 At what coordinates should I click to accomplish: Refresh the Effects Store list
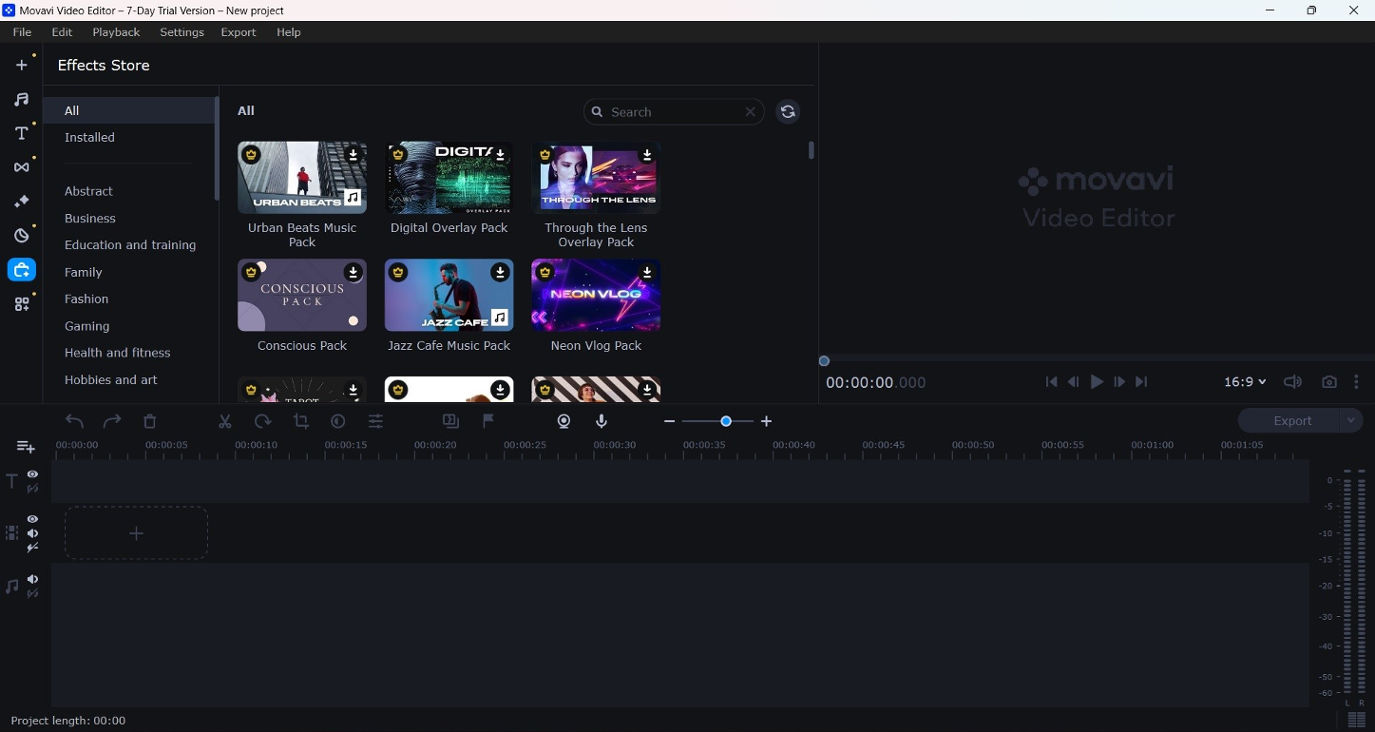tap(788, 112)
